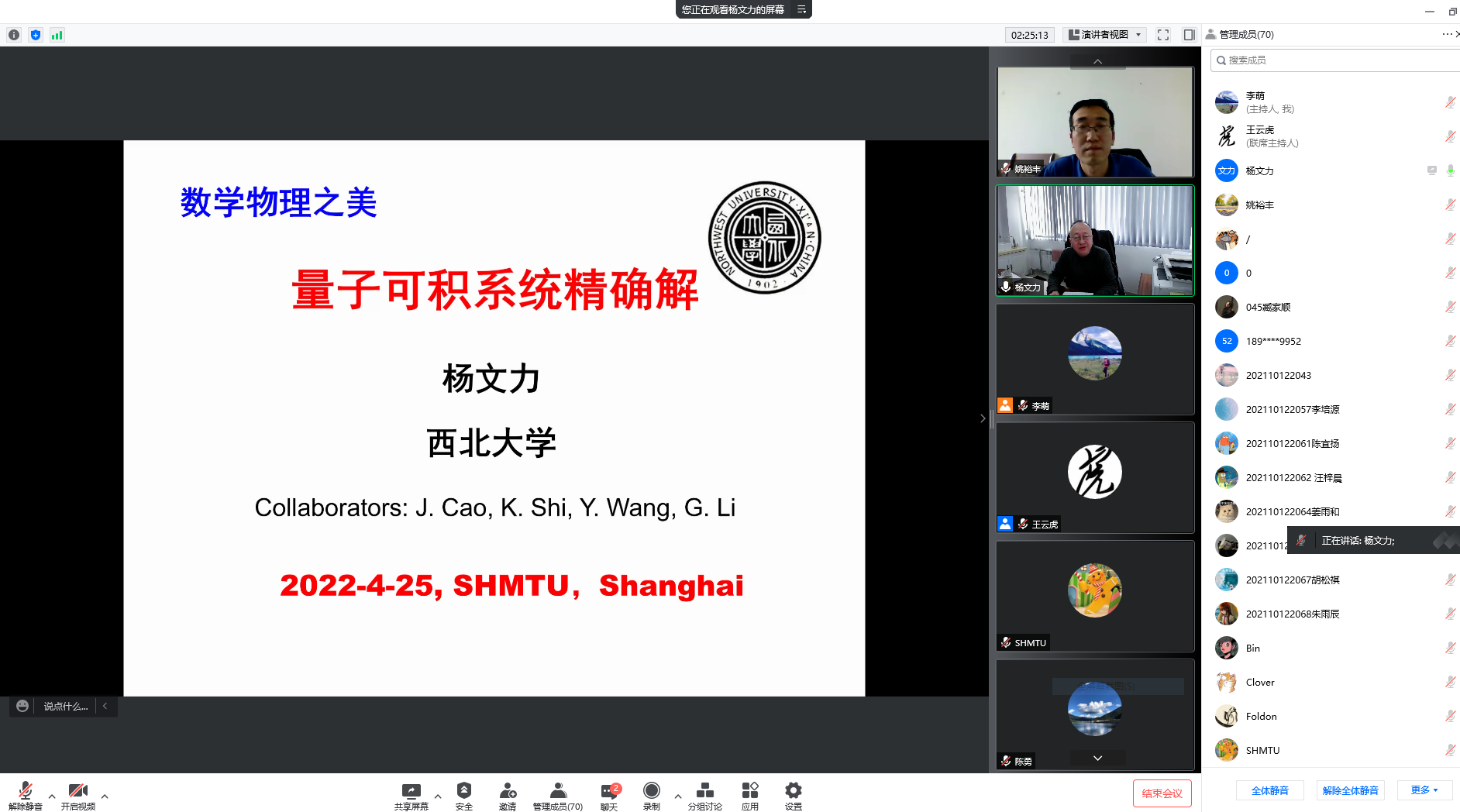
Task: Open the 更多 dropdown in members panel
Action: (1424, 790)
